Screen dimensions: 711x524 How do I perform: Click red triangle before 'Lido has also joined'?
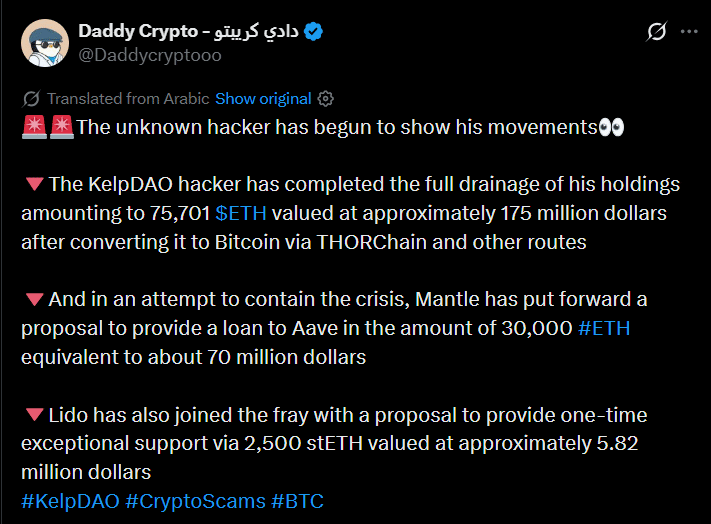click(33, 415)
